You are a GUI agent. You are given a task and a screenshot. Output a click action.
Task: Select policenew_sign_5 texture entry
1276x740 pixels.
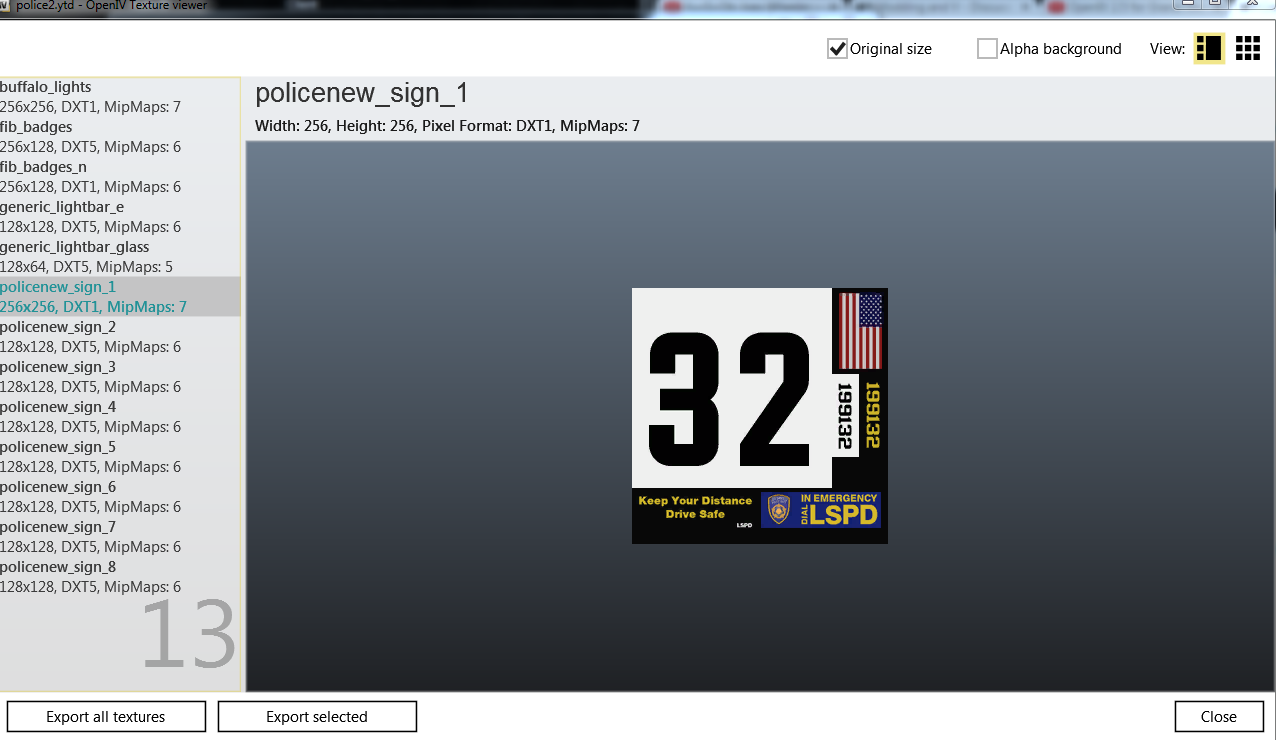tap(120, 457)
